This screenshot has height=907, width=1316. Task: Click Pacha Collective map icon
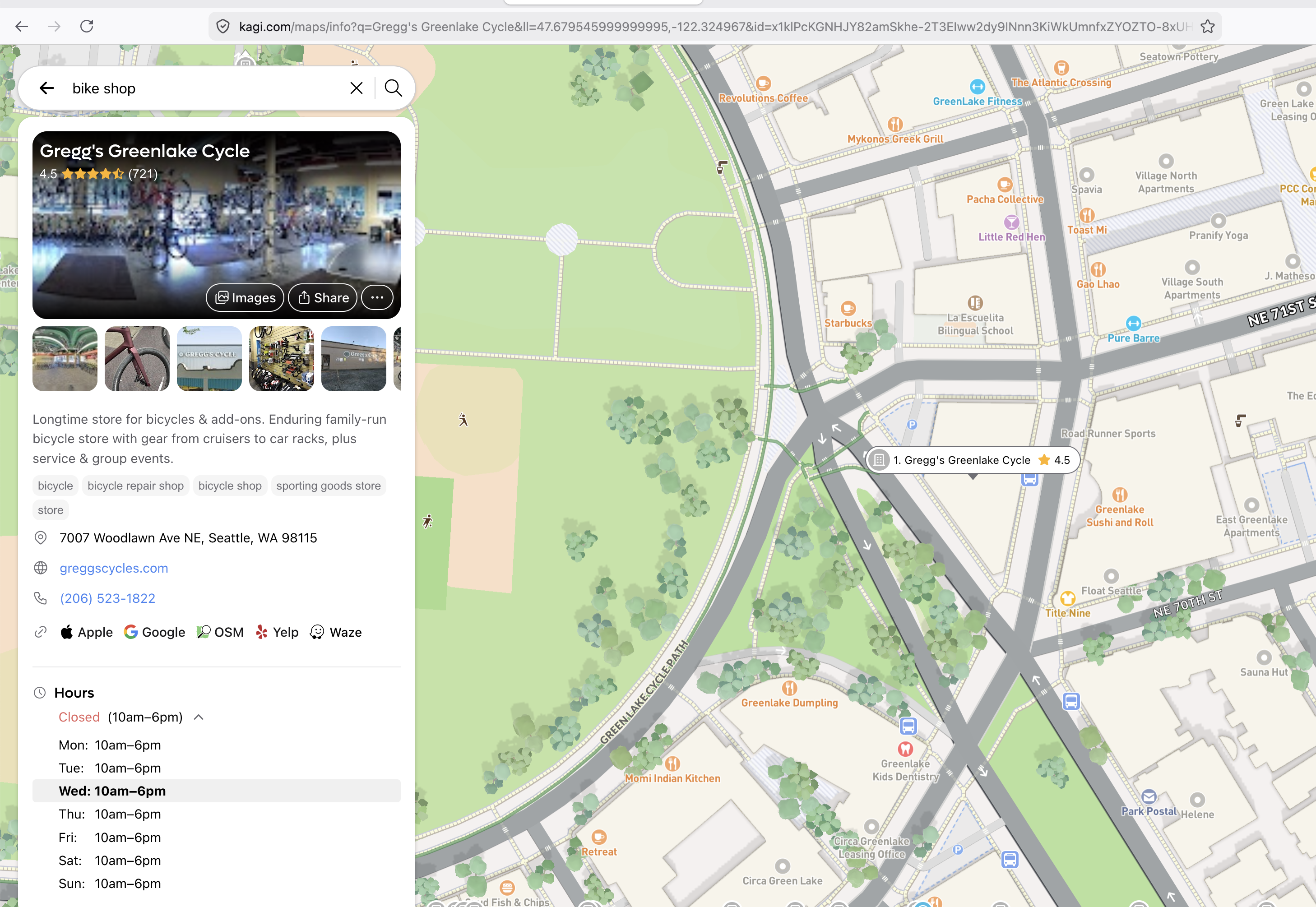[x=1005, y=185]
